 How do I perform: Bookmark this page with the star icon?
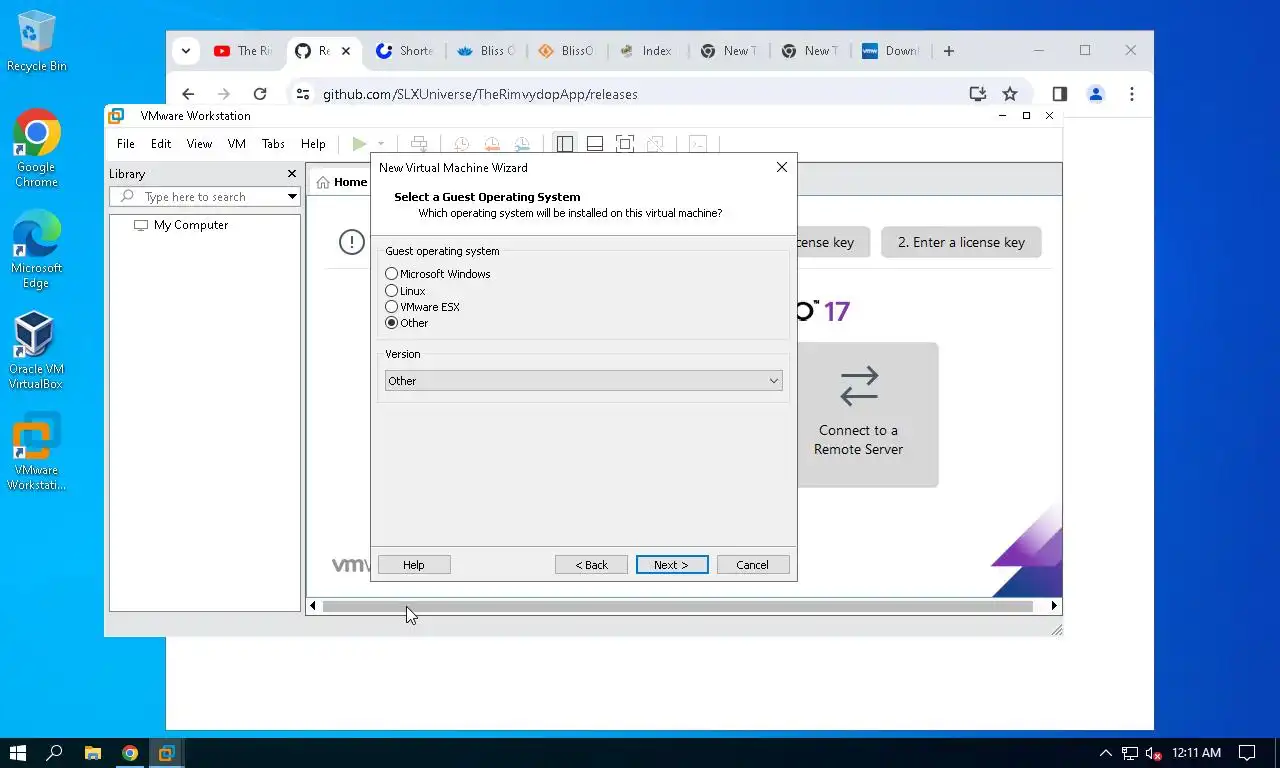point(1010,94)
